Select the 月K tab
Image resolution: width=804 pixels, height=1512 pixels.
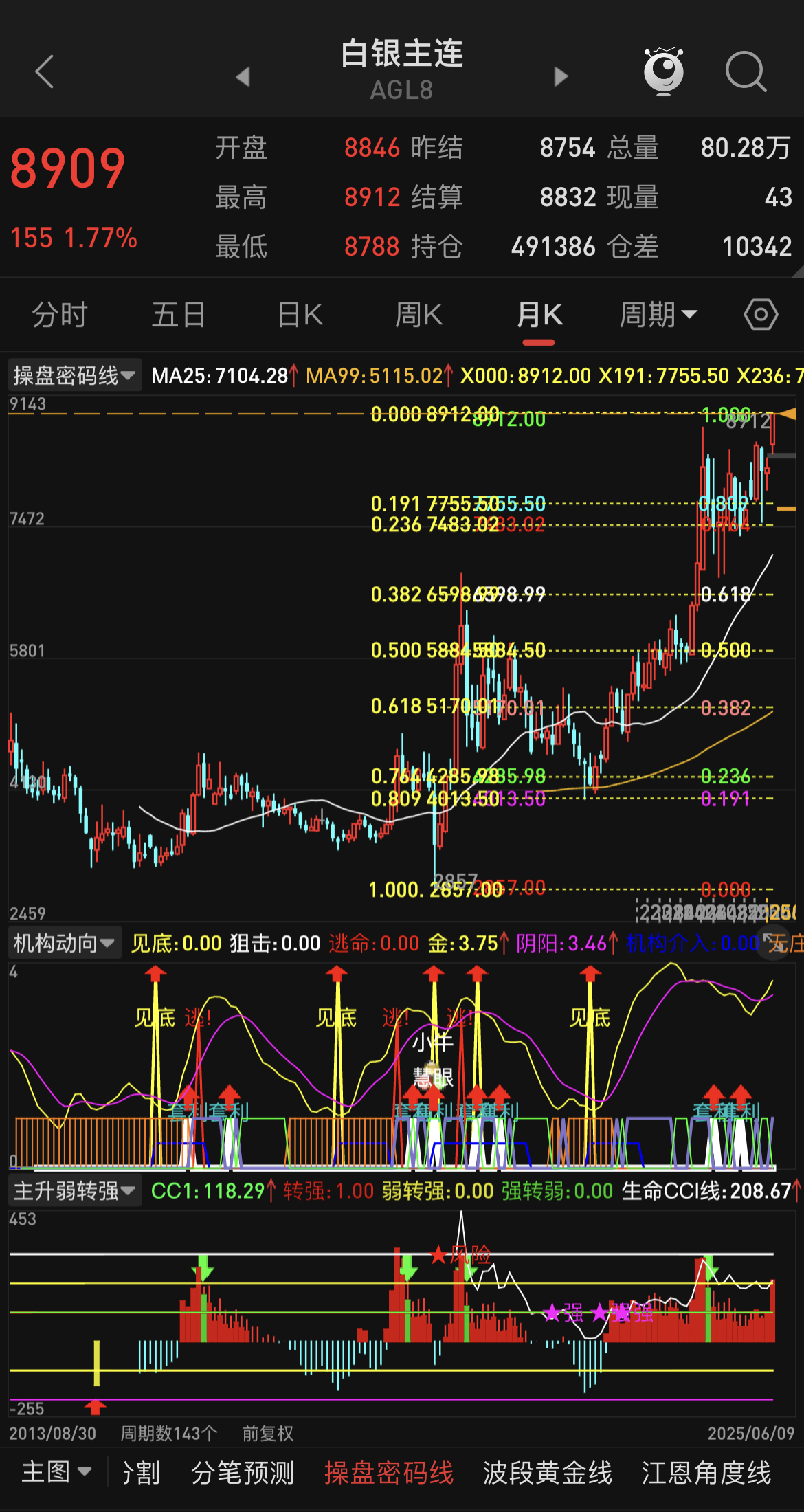click(539, 315)
